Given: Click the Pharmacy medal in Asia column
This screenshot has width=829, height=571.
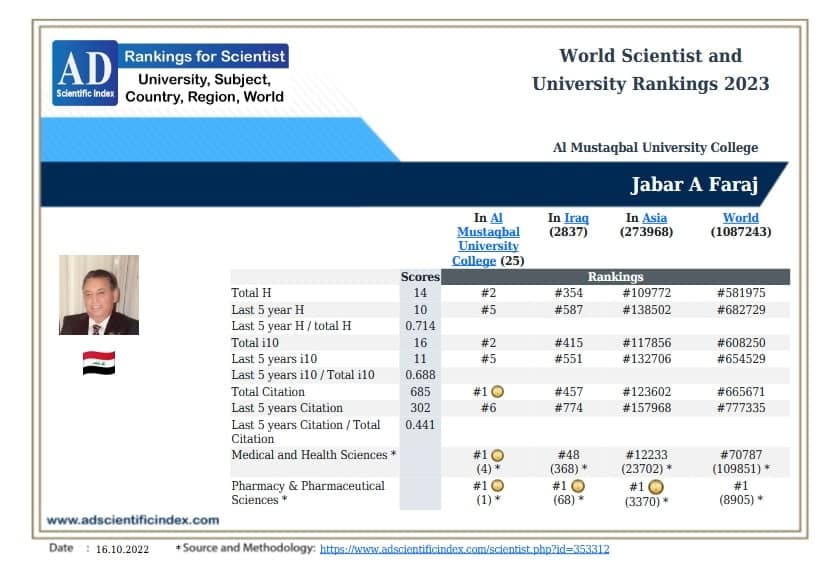Looking at the screenshot, I should click(656, 487).
